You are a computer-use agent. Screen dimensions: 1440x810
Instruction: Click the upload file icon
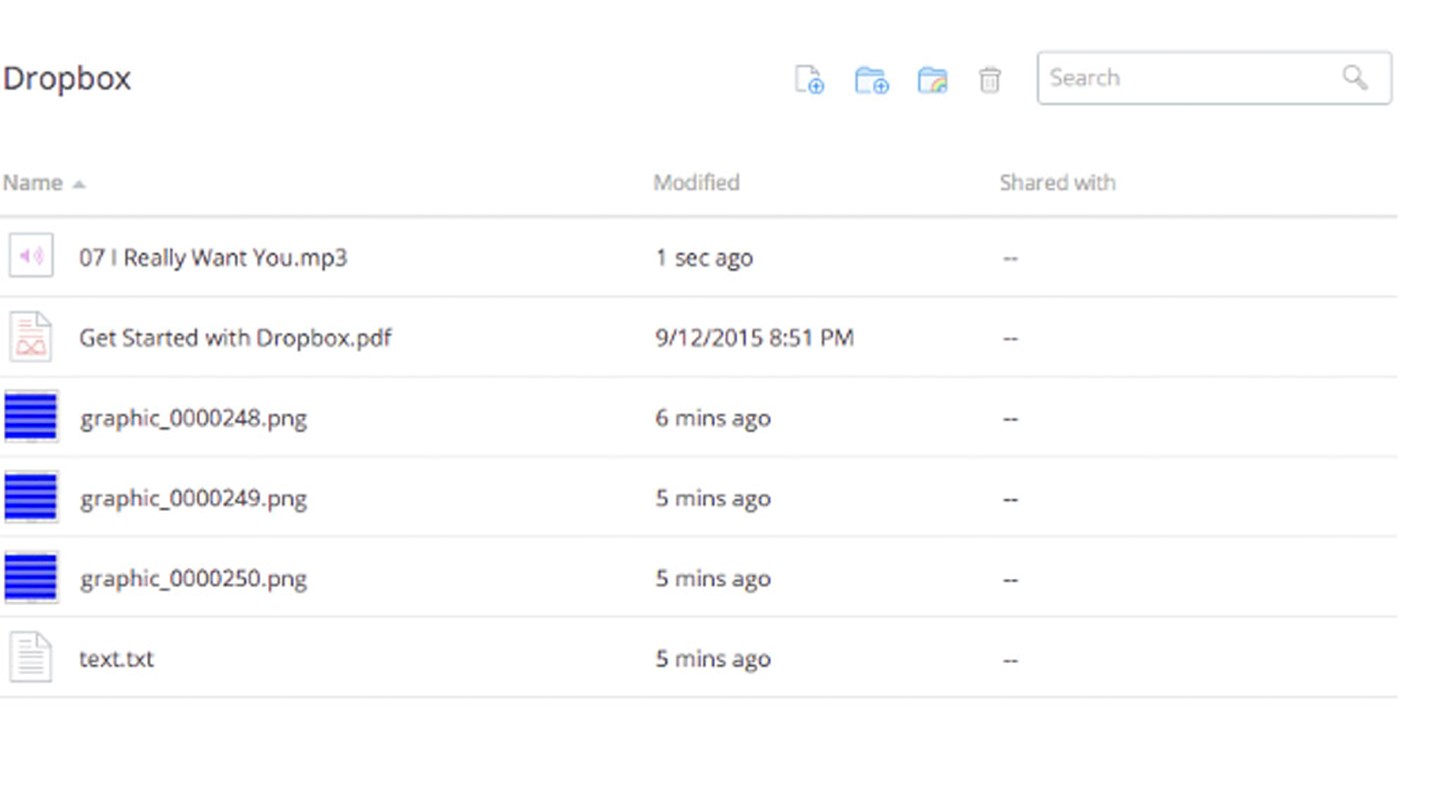click(x=810, y=79)
